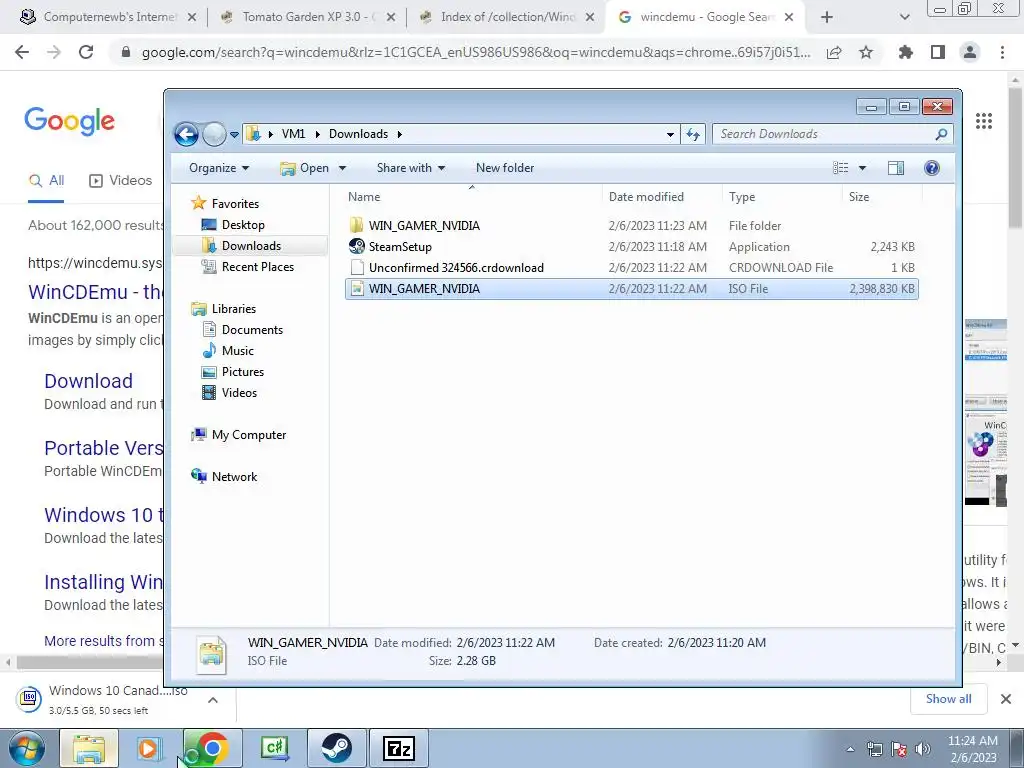Toggle the preview pane
The width and height of the screenshot is (1024, 768).
click(x=896, y=168)
